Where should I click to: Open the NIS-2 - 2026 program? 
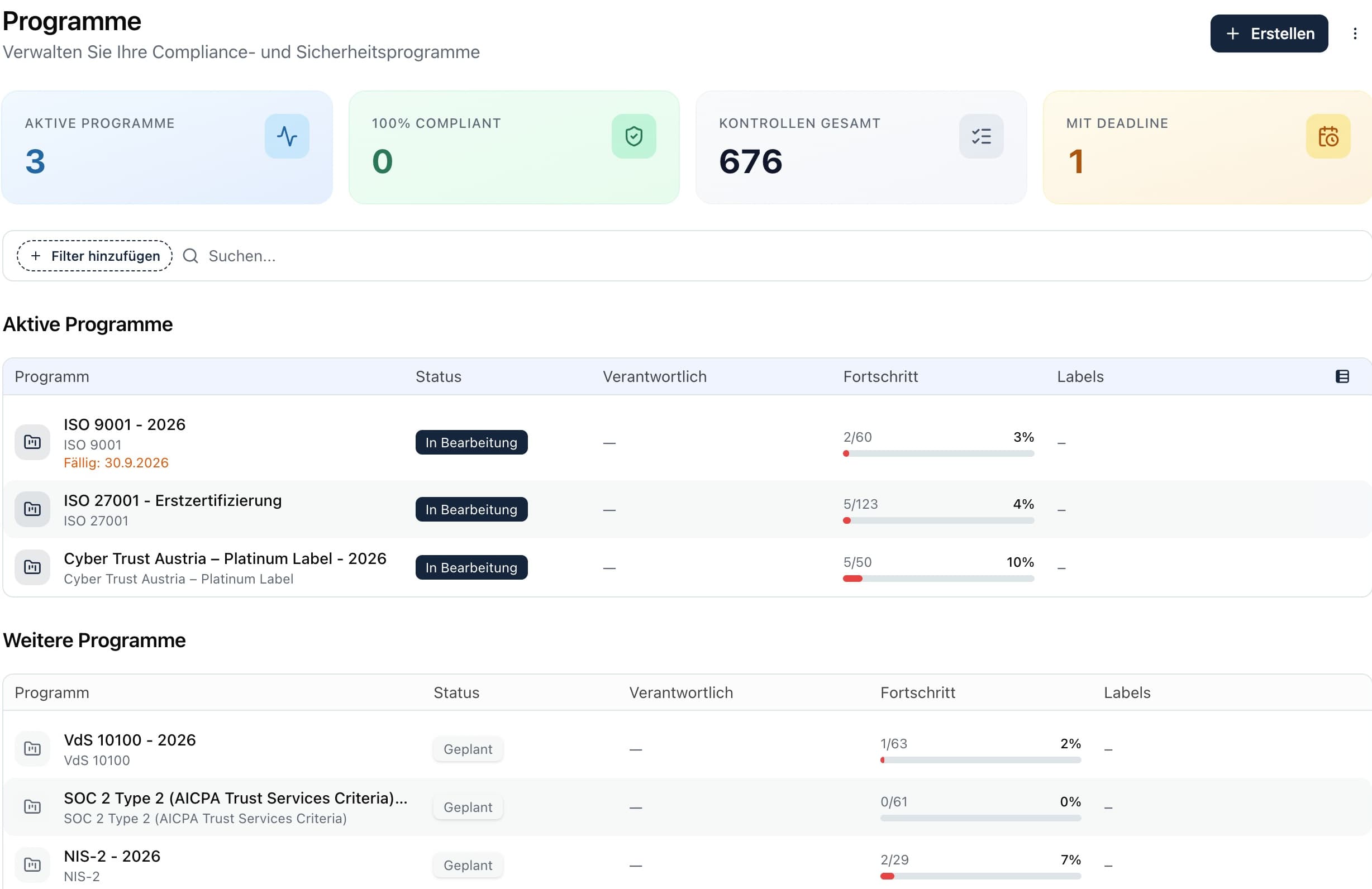112,856
